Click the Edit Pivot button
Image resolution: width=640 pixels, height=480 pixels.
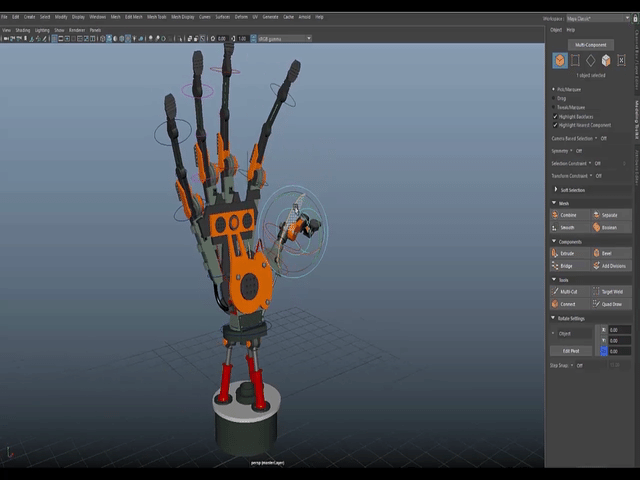tap(570, 351)
